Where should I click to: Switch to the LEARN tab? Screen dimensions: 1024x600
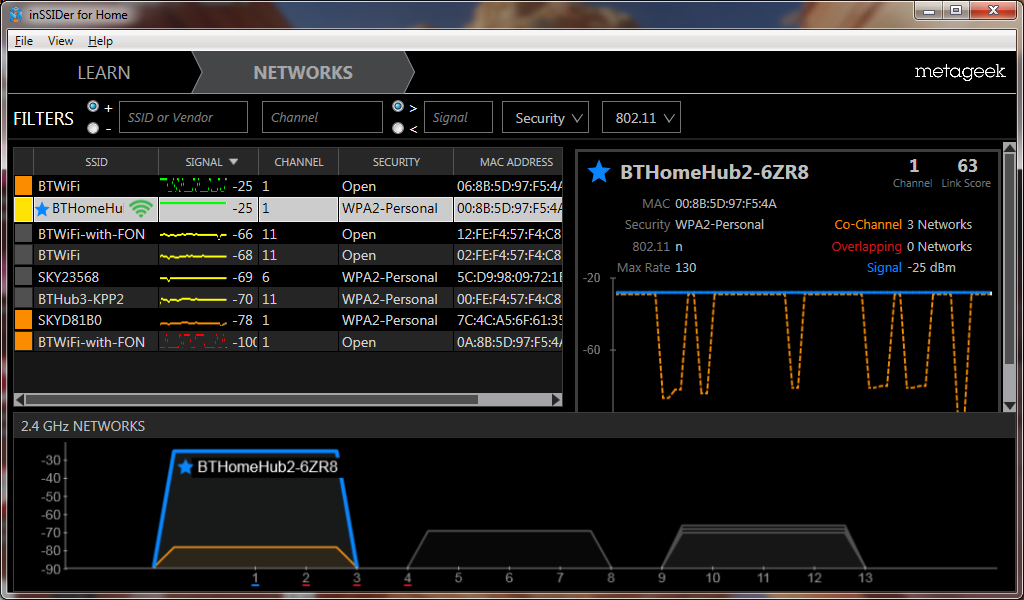click(104, 73)
